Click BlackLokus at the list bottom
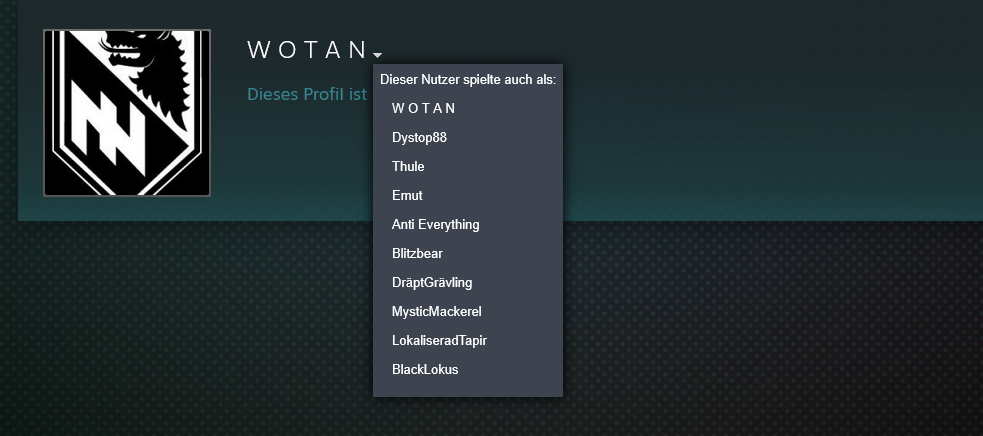 pyautogui.click(x=425, y=369)
